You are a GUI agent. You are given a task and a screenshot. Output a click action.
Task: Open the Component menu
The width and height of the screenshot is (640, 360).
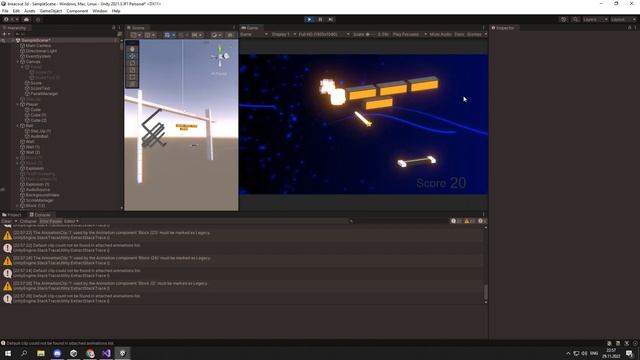tap(77, 11)
